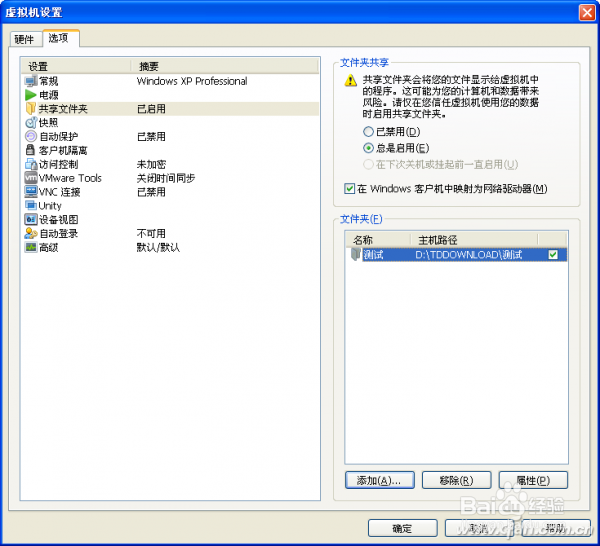This screenshot has width=600, height=546.
Task: Select the 访问控制 row label
Action: coord(59,164)
